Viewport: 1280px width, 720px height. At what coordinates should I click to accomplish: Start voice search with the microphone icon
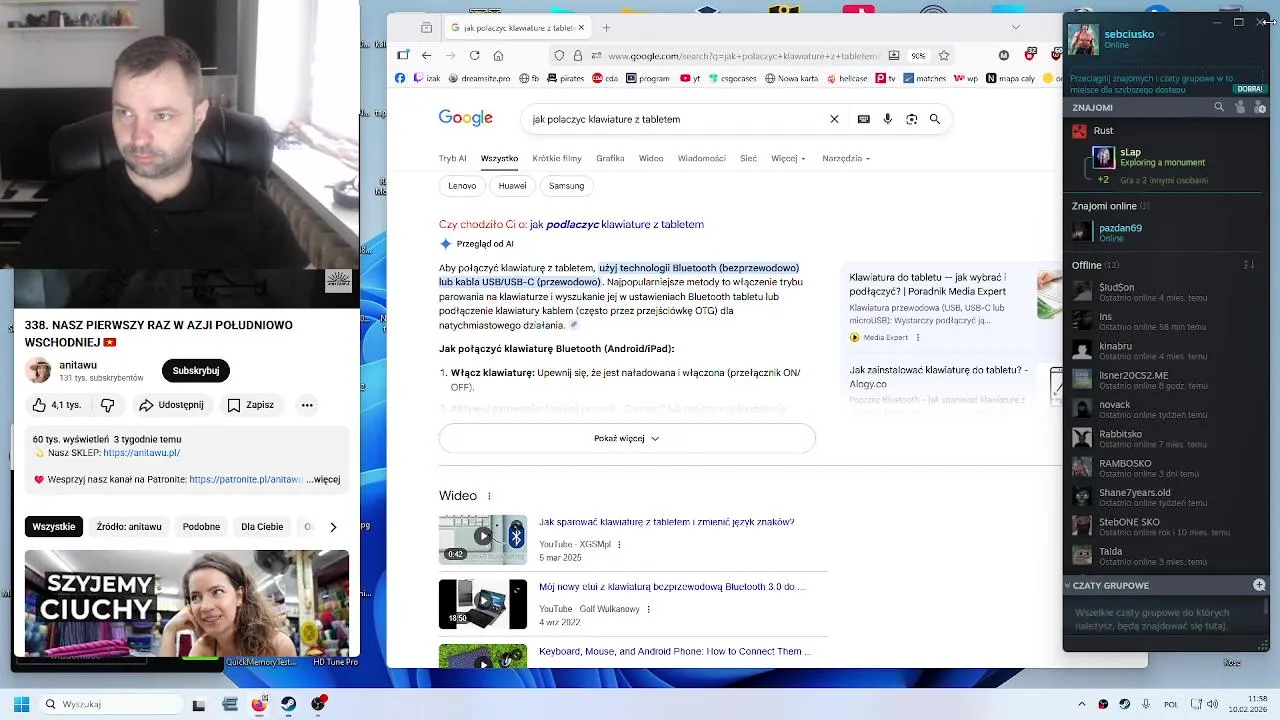point(887,119)
